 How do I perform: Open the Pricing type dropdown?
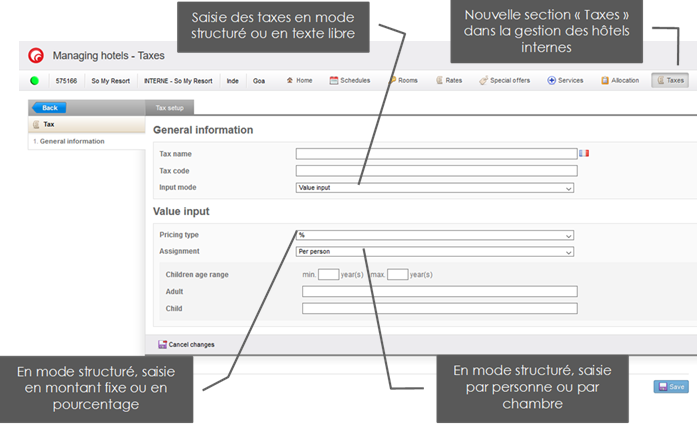435,236
